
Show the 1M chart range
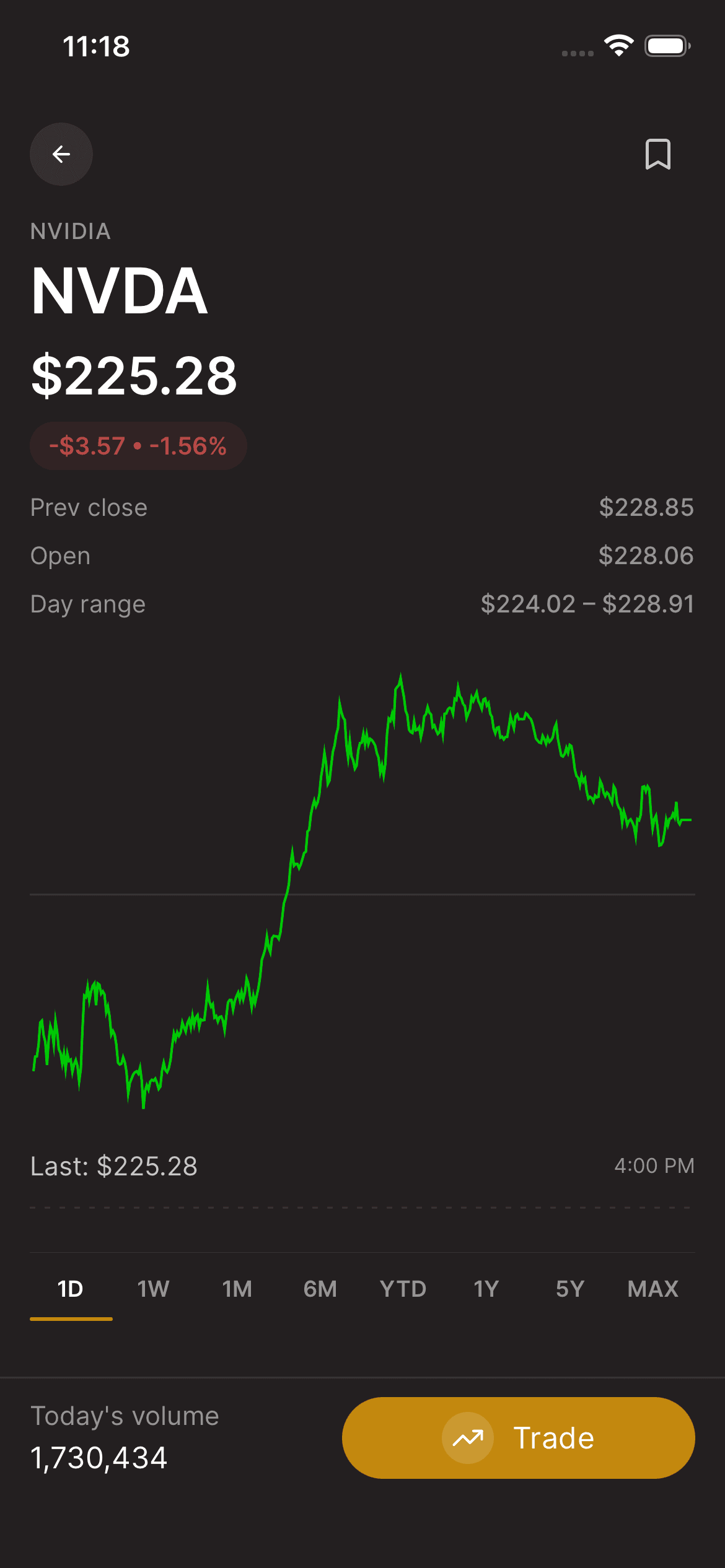[x=237, y=1289]
